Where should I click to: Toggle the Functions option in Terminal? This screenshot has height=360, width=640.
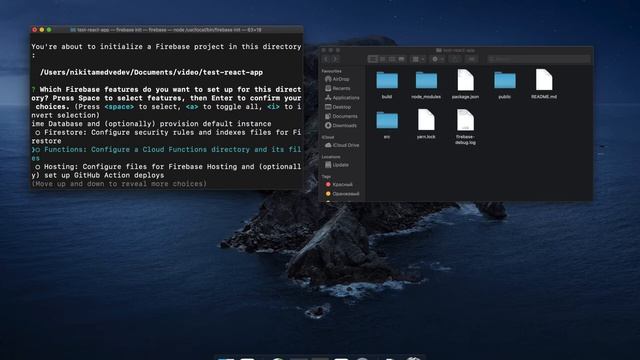(x=166, y=154)
